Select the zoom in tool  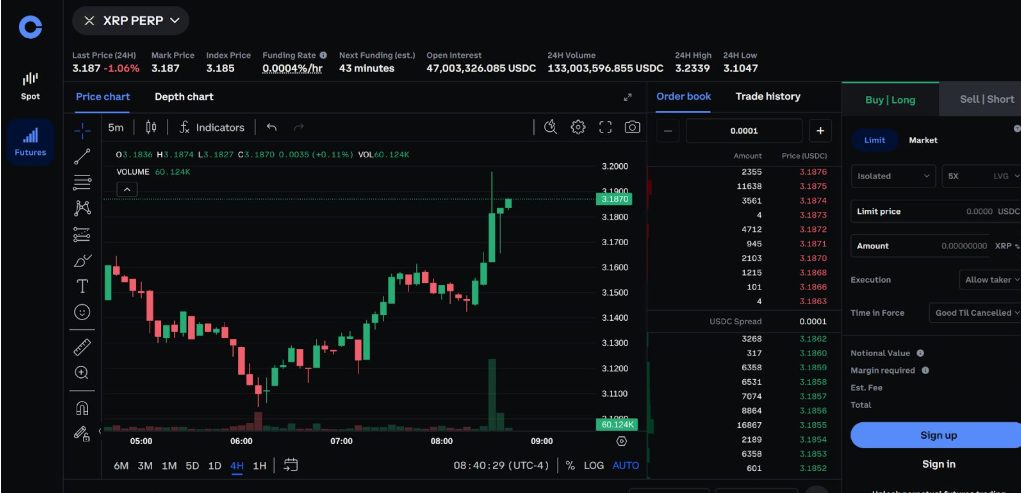[82, 373]
